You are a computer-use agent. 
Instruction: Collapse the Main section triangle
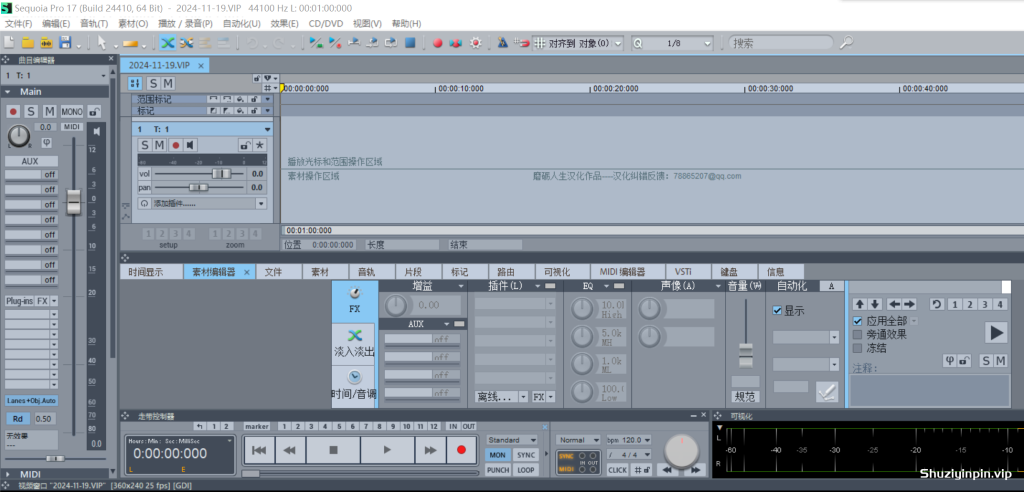pos(10,92)
